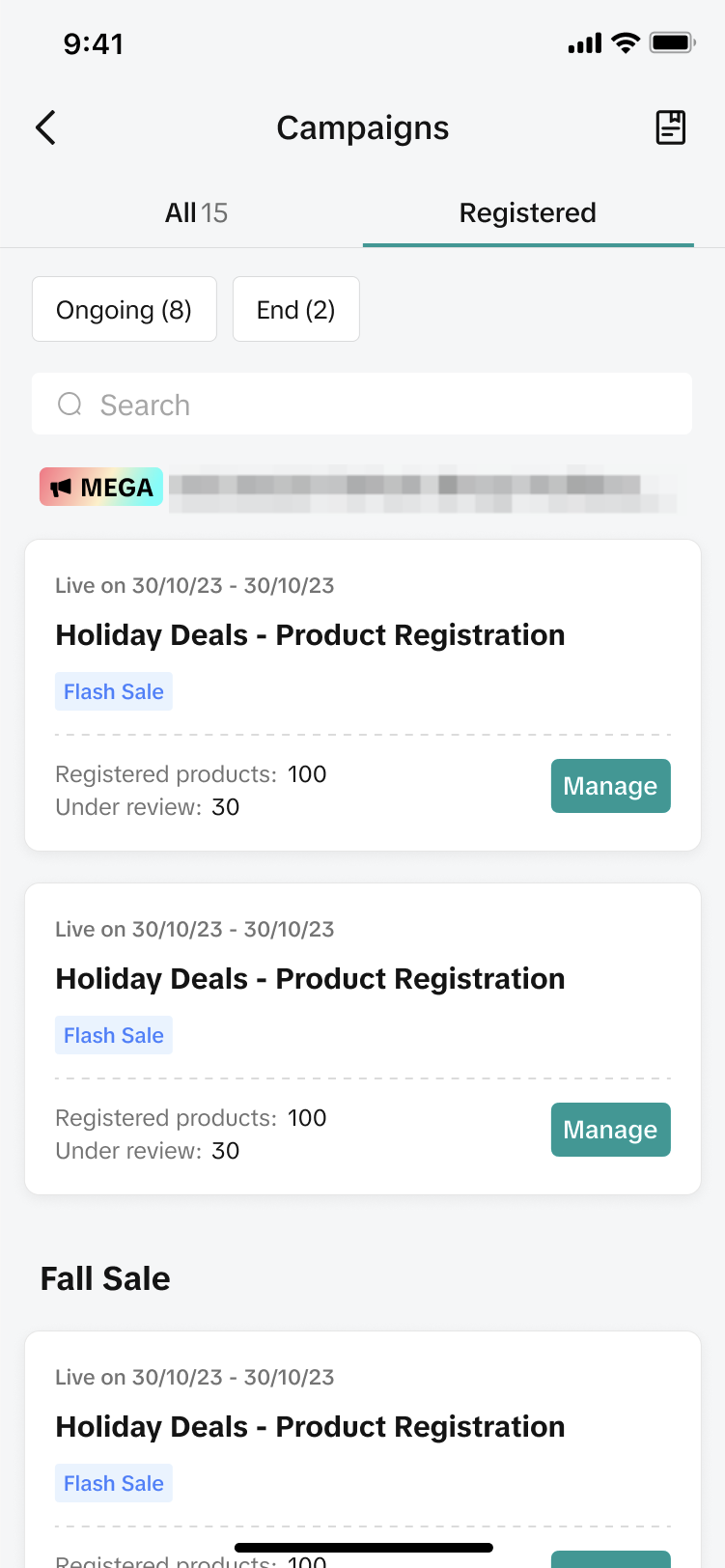This screenshot has height=1568, width=725.
Task: Tap the cellular signal bars icon
Action: [585, 43]
